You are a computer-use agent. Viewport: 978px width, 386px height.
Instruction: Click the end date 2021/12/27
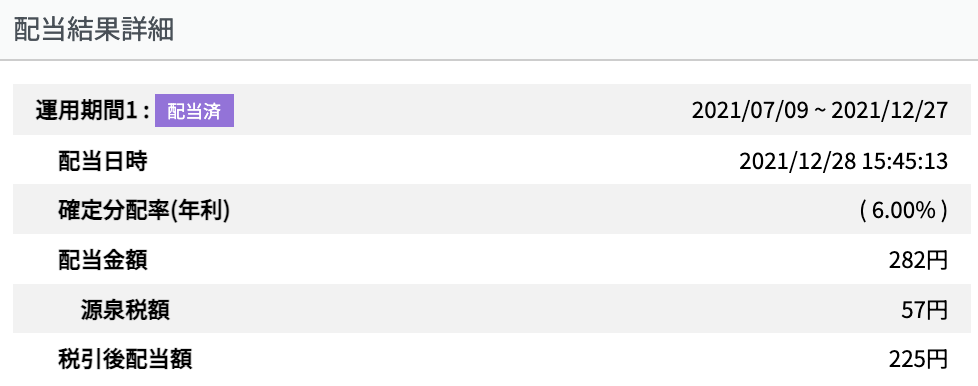(x=889, y=111)
